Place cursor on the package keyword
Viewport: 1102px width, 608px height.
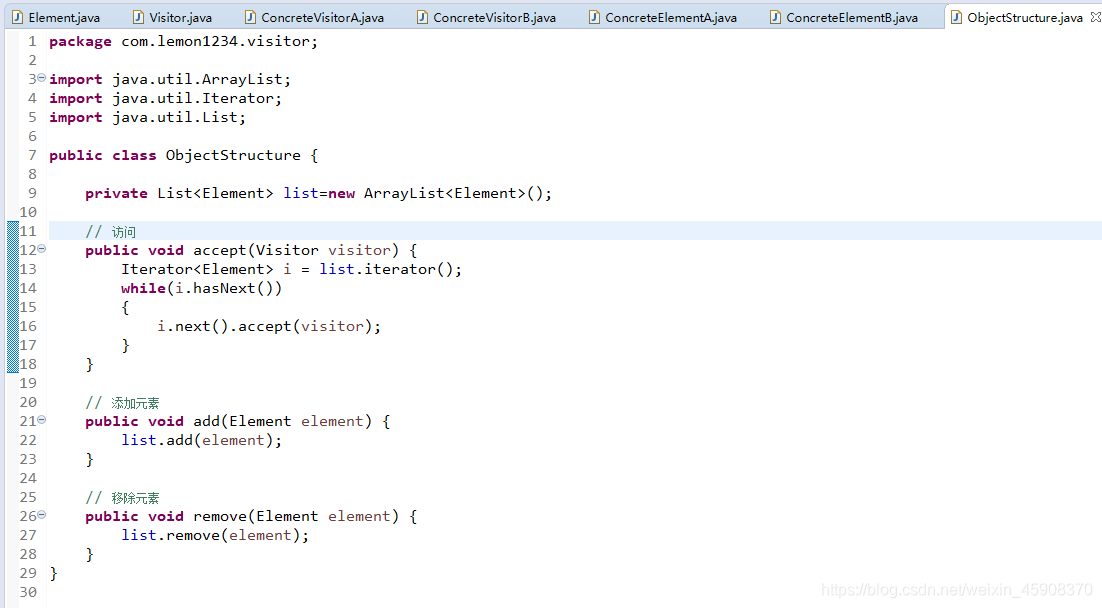pyautogui.click(x=80, y=40)
